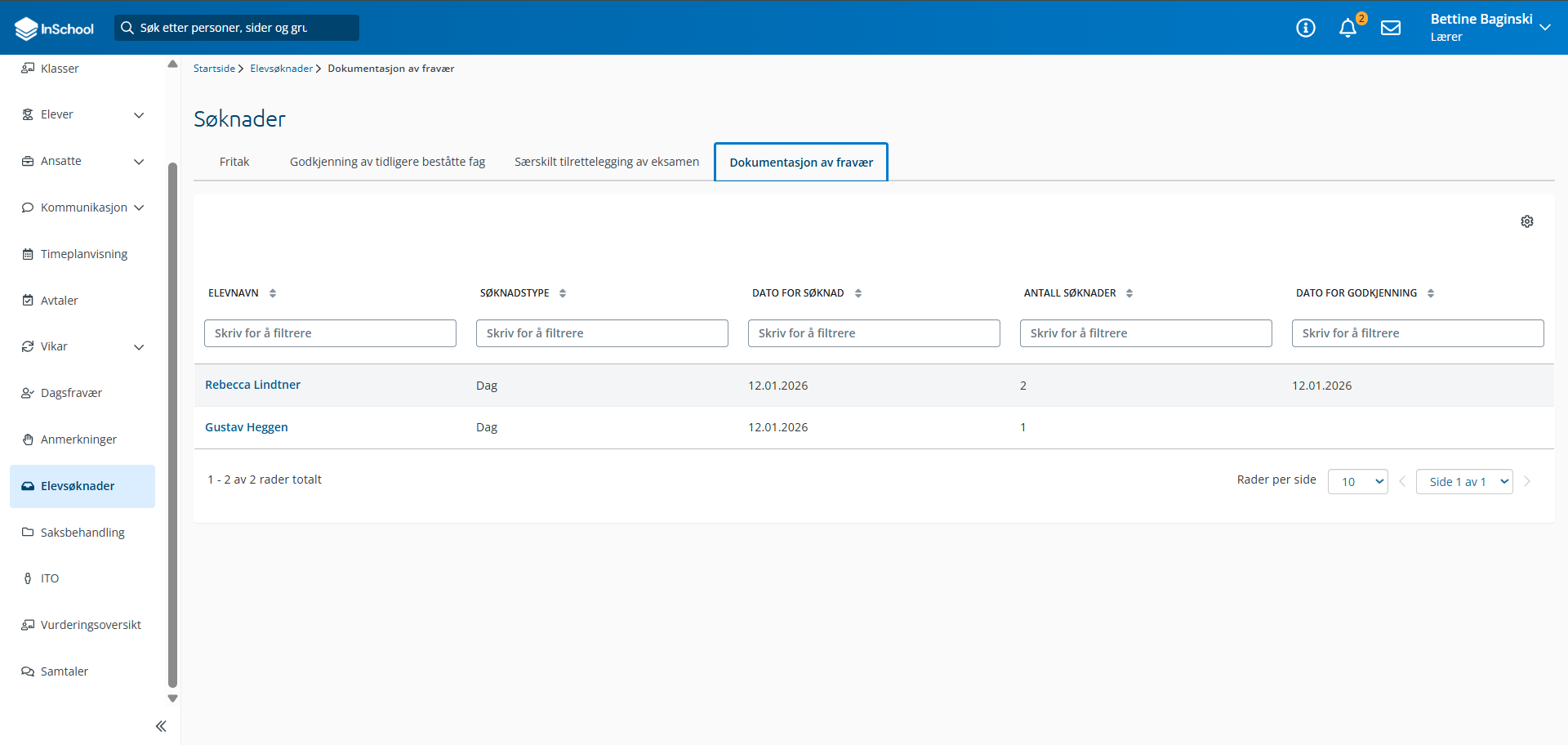Sort by Dato for søknad arrows

click(x=858, y=293)
